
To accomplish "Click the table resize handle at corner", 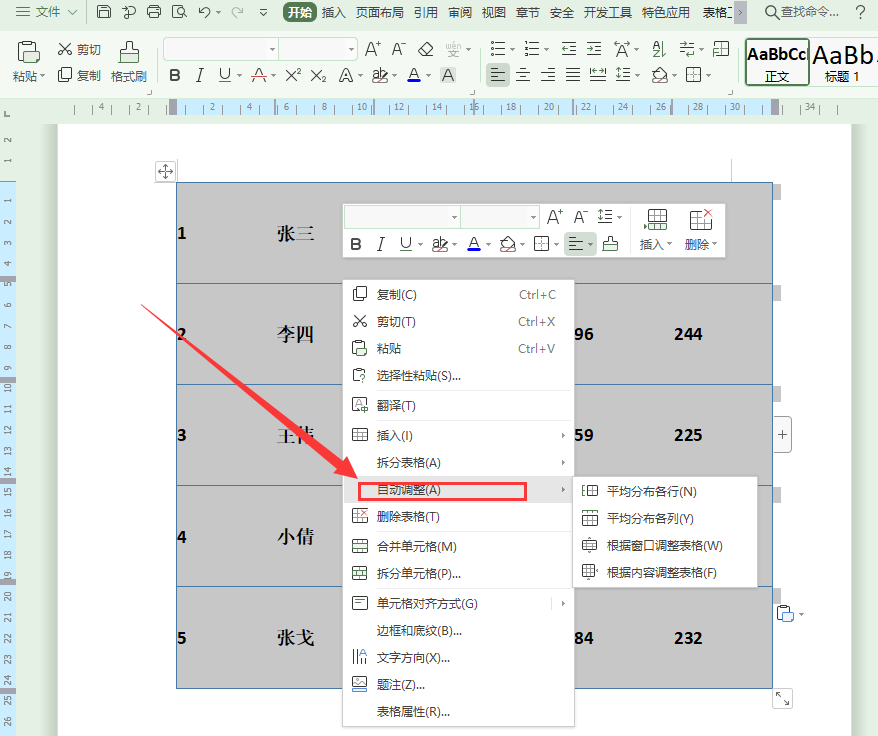I will pos(782,698).
